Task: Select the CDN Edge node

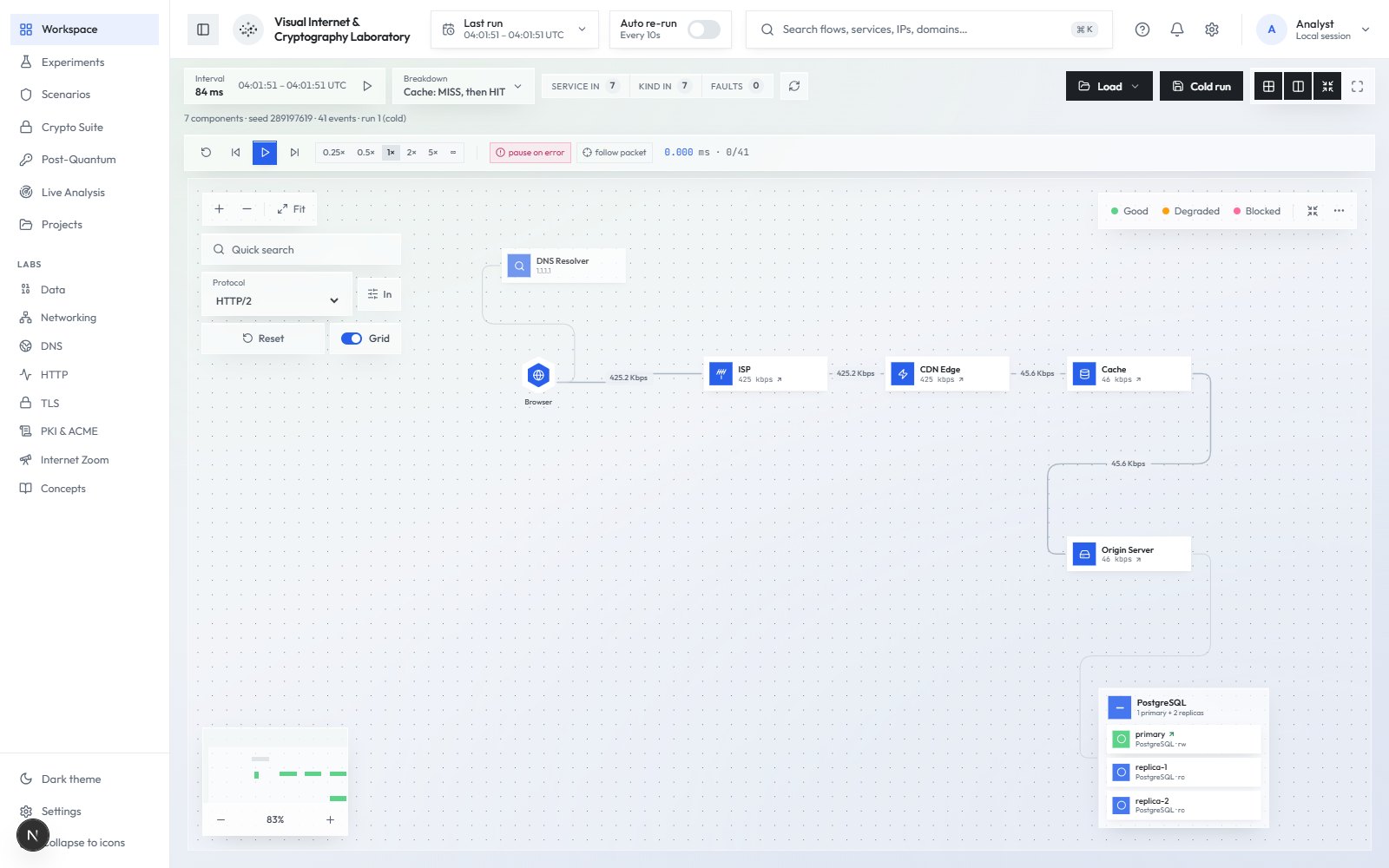Action: tap(948, 374)
